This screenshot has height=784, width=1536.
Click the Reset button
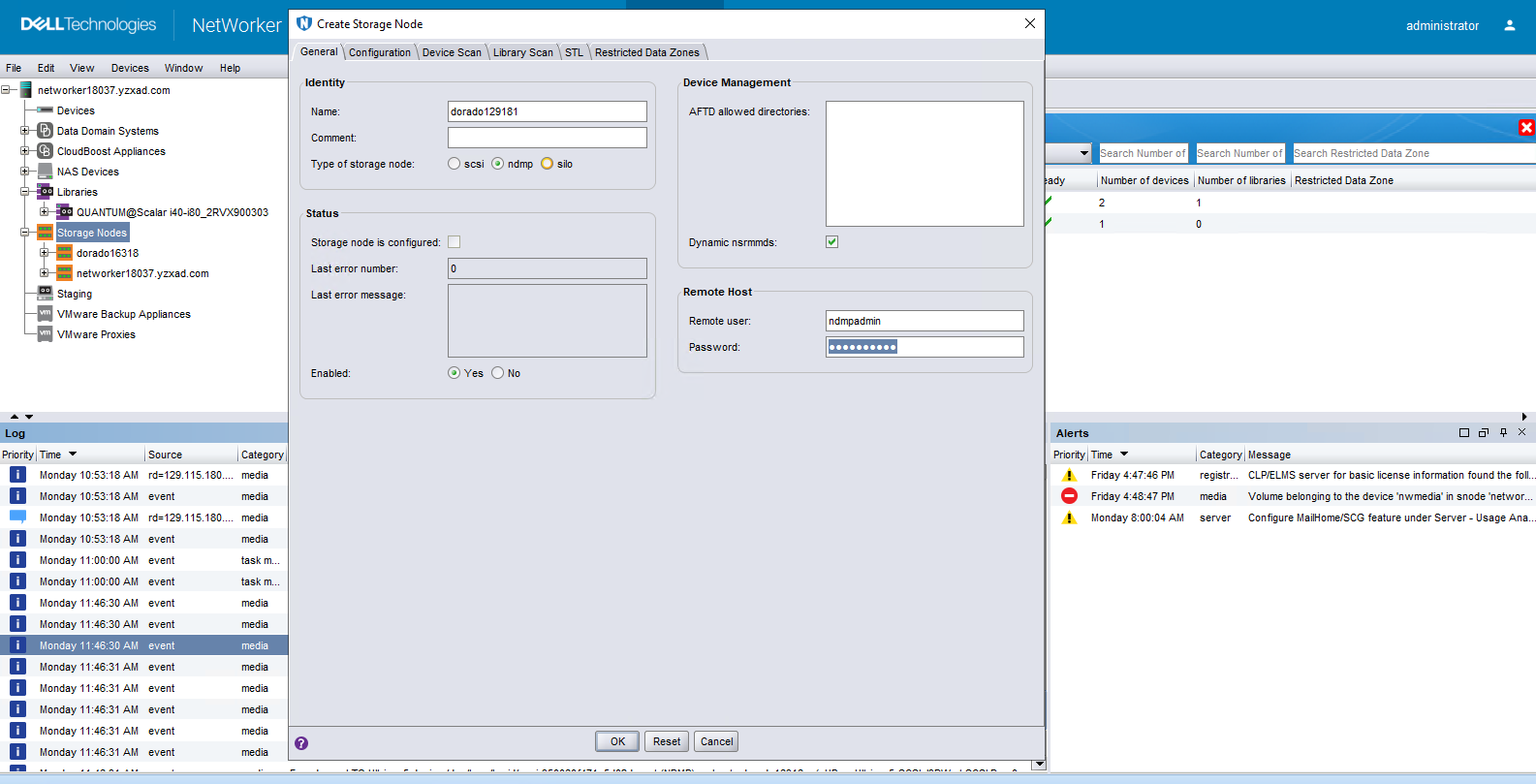click(667, 741)
